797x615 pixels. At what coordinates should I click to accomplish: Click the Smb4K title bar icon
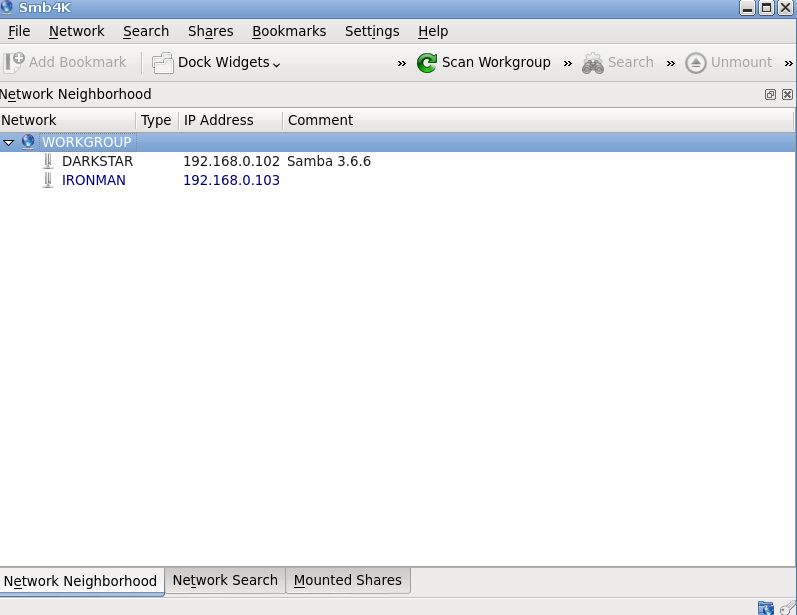point(6,7)
